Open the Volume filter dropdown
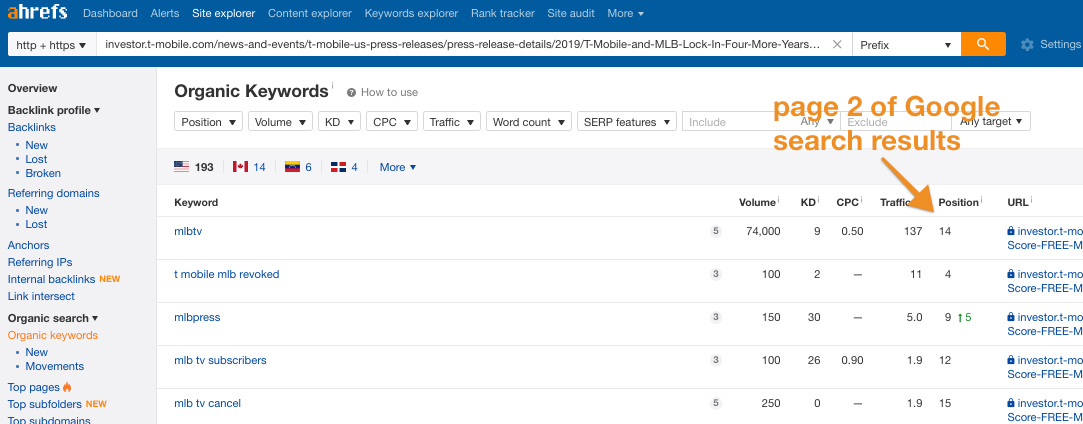This screenshot has height=424, width=1083. pos(280,122)
